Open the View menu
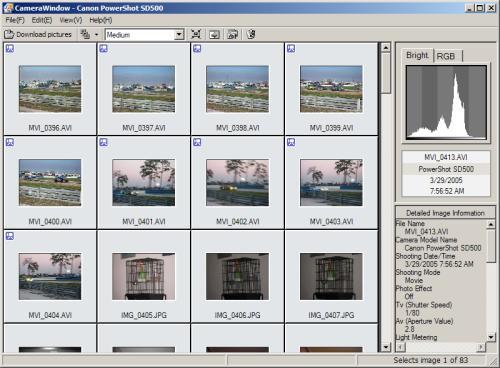This screenshot has height=368, width=500. [x=71, y=20]
